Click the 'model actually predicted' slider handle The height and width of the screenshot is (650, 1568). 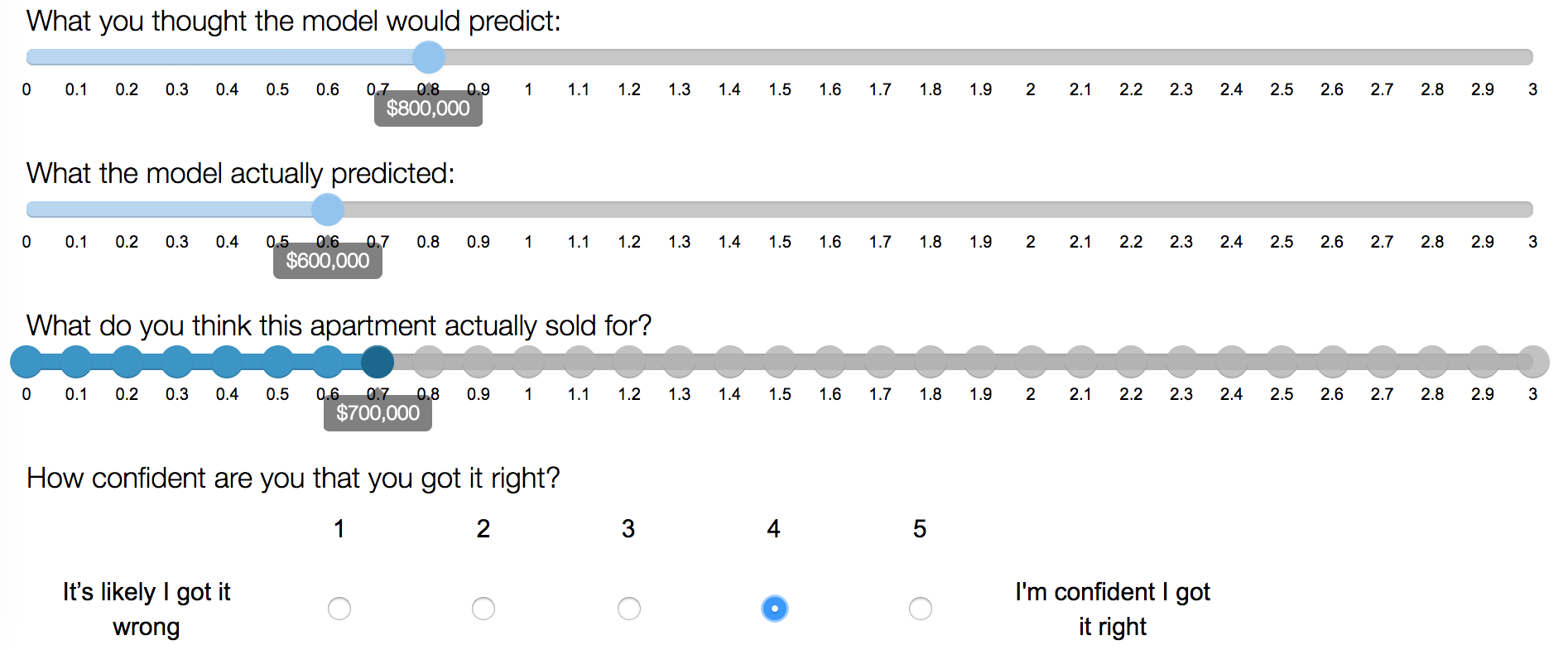point(328,209)
